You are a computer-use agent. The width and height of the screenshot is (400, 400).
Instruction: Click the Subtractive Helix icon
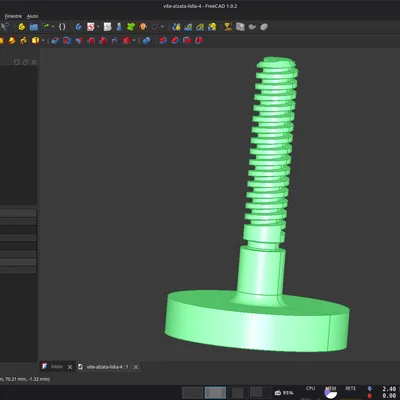click(x=115, y=41)
